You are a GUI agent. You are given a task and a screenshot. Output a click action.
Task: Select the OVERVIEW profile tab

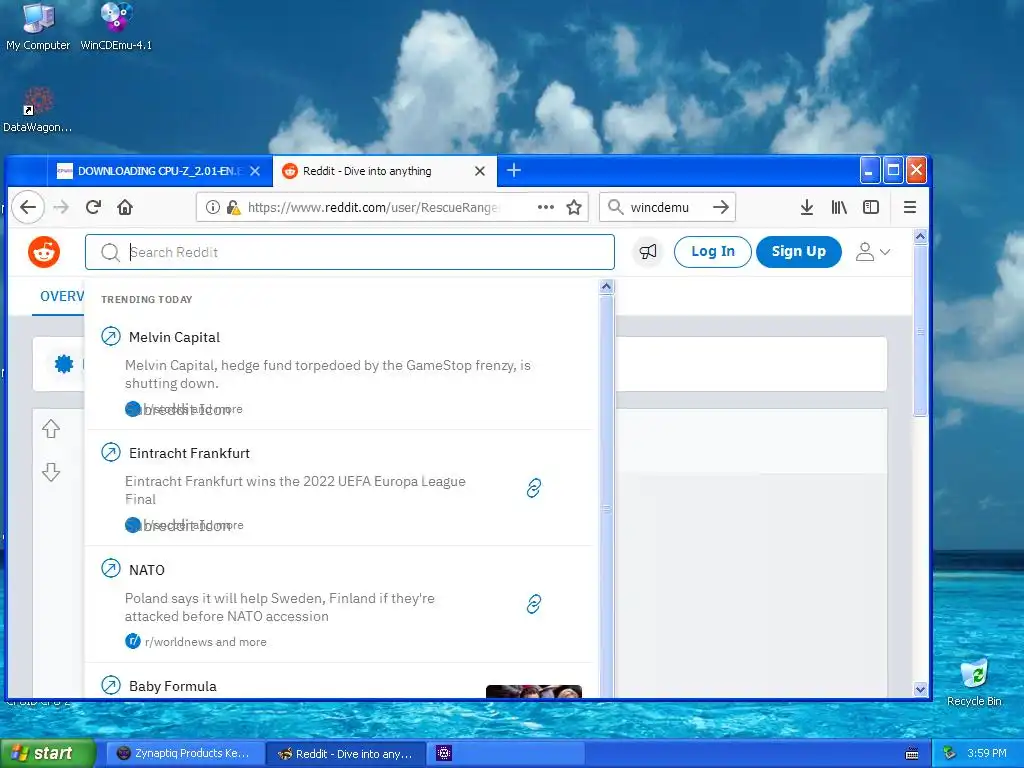coord(61,296)
